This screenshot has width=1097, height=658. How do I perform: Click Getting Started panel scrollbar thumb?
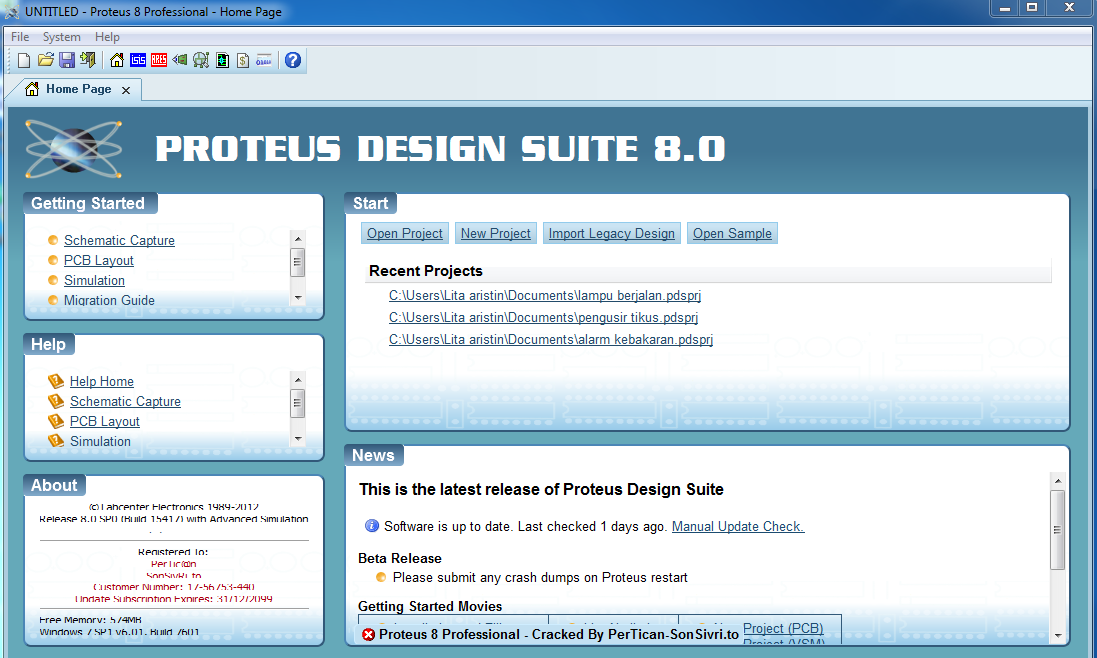[x=298, y=262]
